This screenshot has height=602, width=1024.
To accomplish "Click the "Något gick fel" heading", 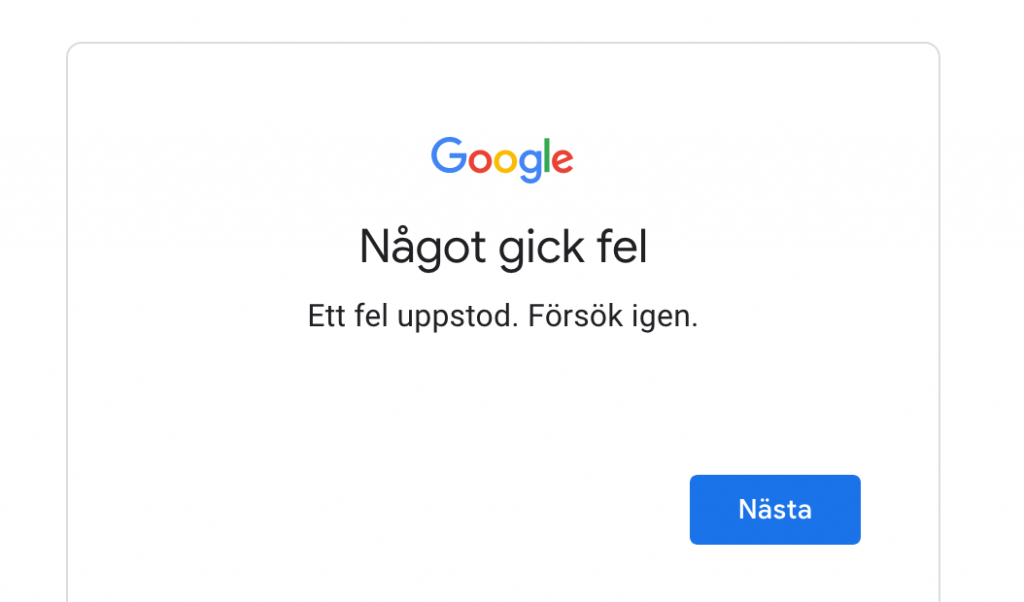I will 503,247.
